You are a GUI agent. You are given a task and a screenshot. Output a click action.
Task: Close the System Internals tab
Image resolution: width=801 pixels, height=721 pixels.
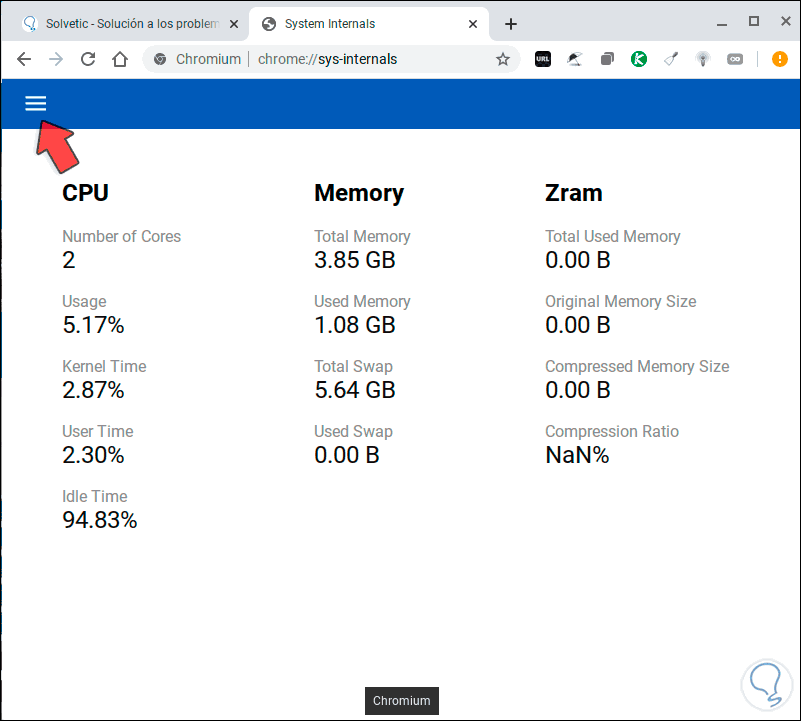click(x=472, y=23)
